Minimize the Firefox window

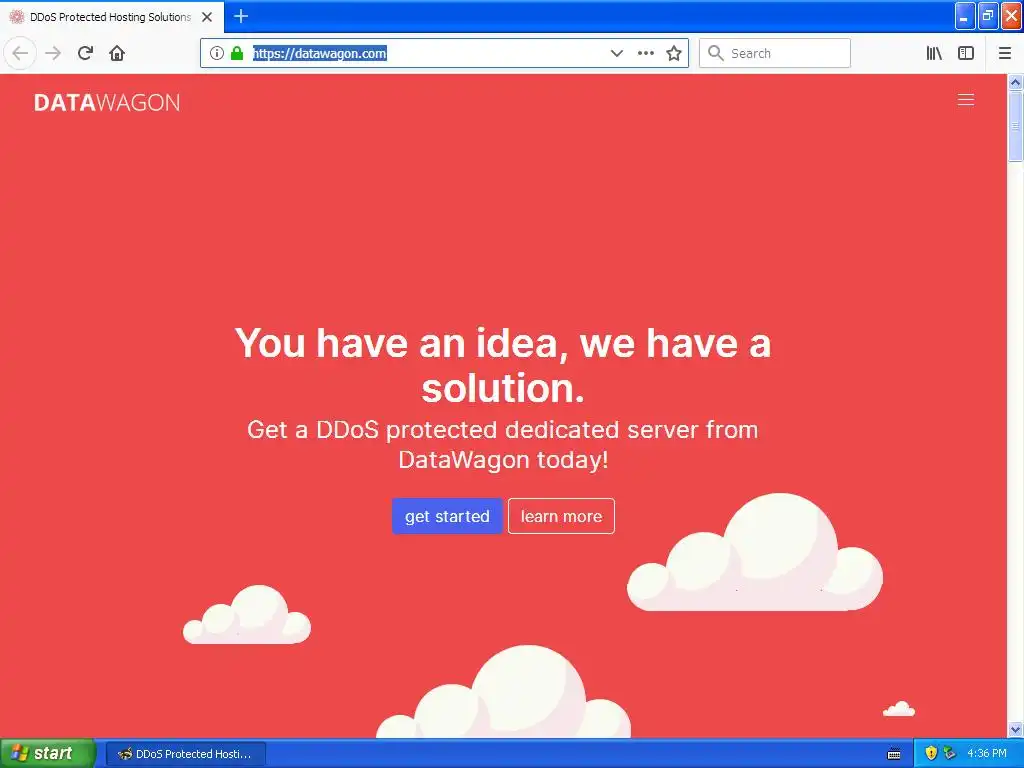click(965, 16)
